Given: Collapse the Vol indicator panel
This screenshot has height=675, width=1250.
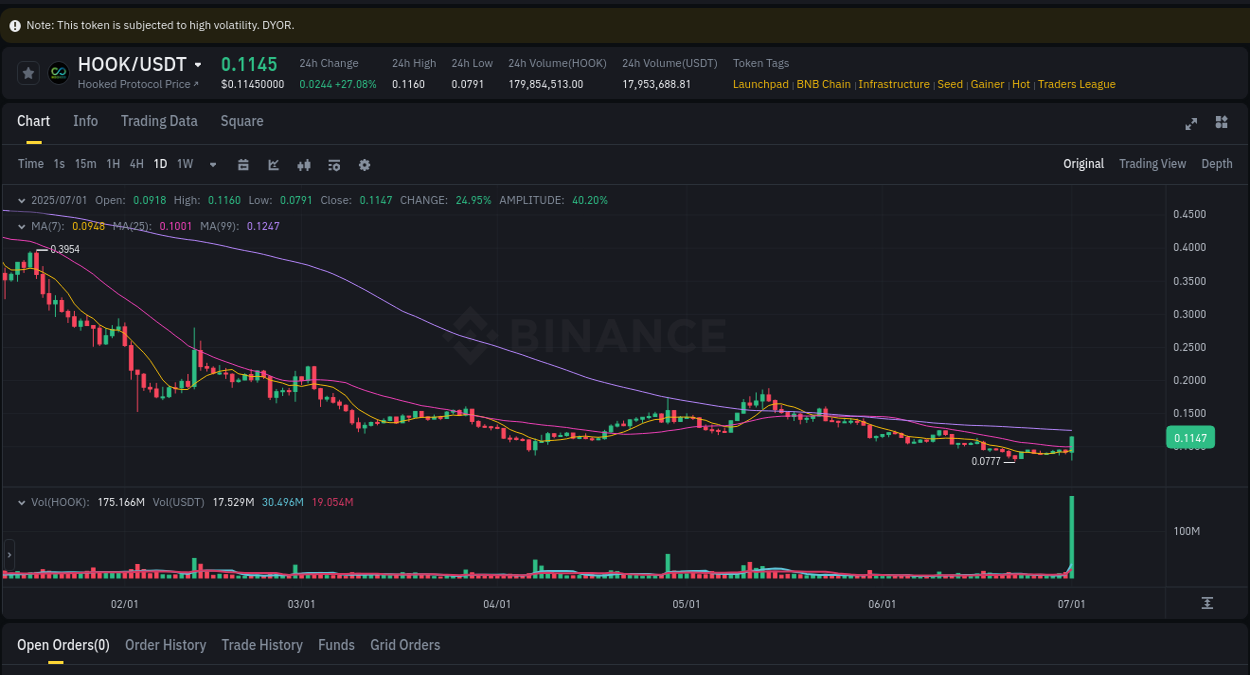Looking at the screenshot, I should click(21, 502).
